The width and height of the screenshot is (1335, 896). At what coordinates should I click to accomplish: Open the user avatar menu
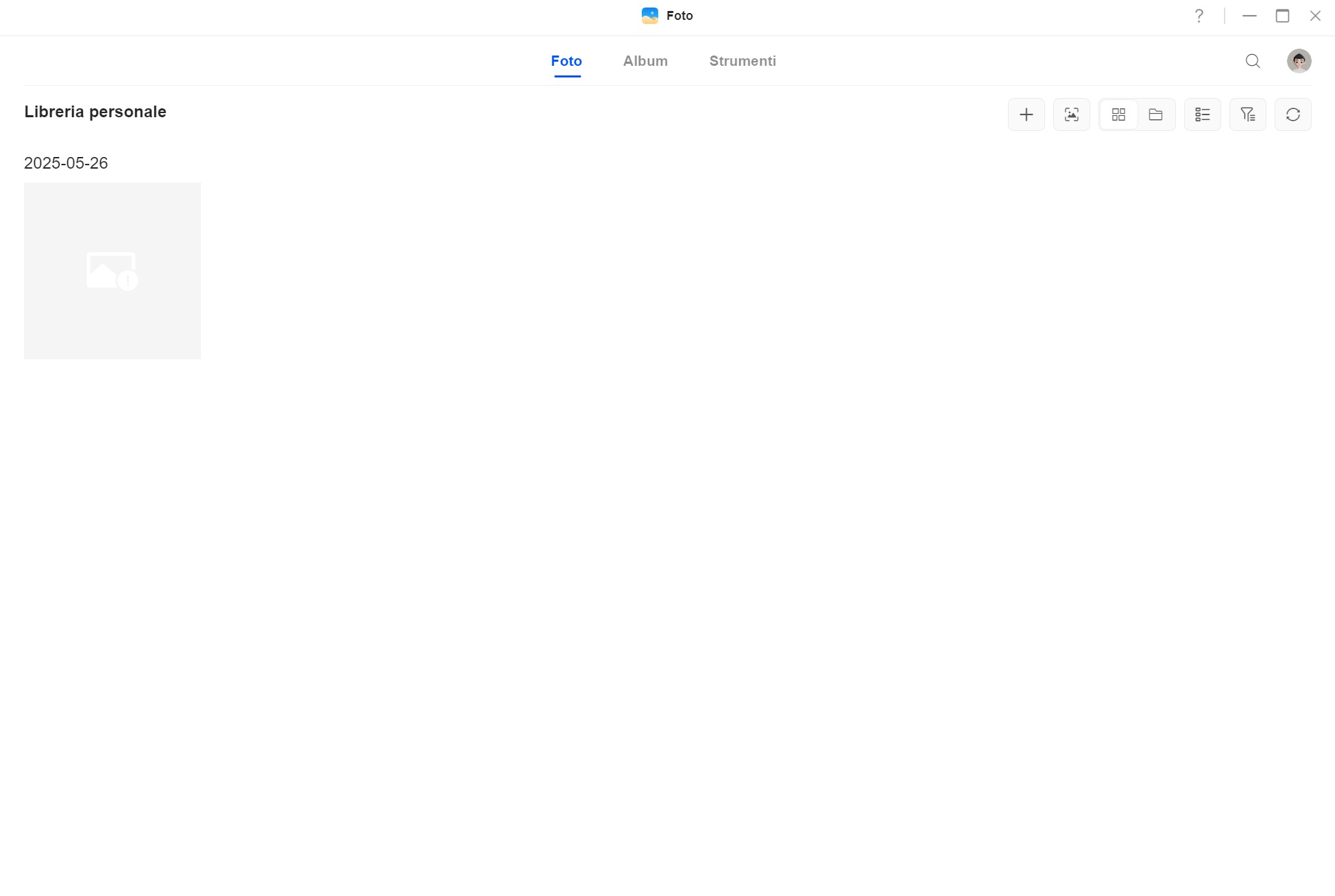1299,61
